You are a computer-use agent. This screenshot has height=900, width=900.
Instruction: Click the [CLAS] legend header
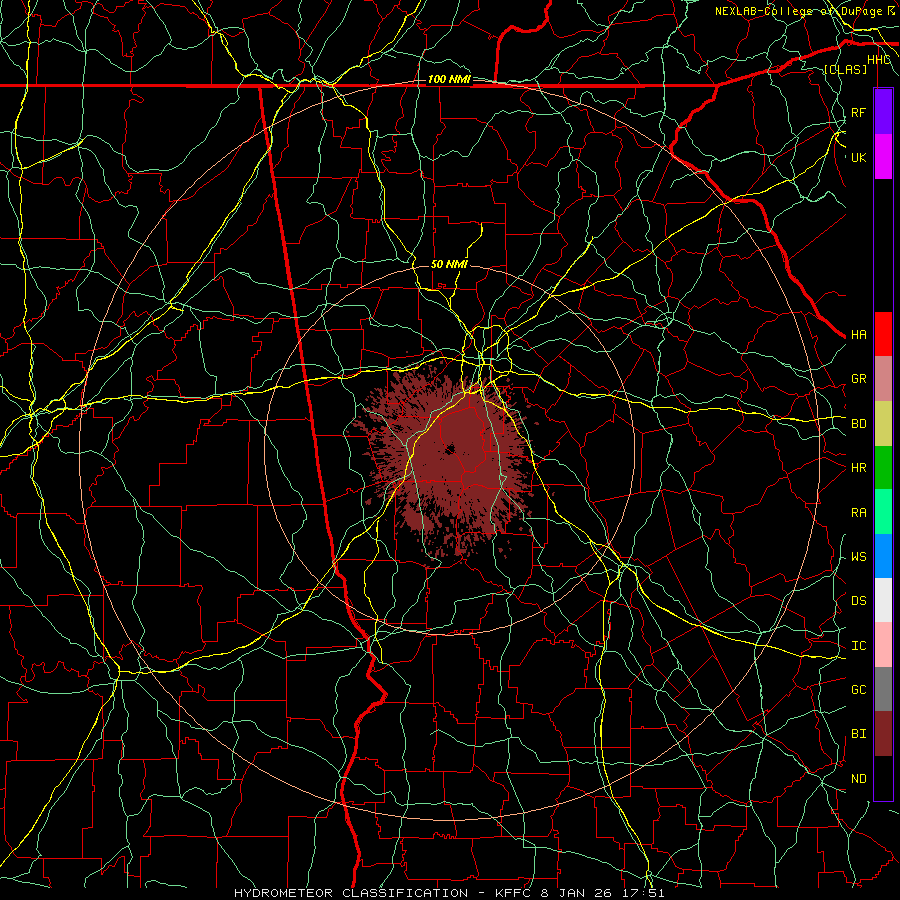(845, 70)
